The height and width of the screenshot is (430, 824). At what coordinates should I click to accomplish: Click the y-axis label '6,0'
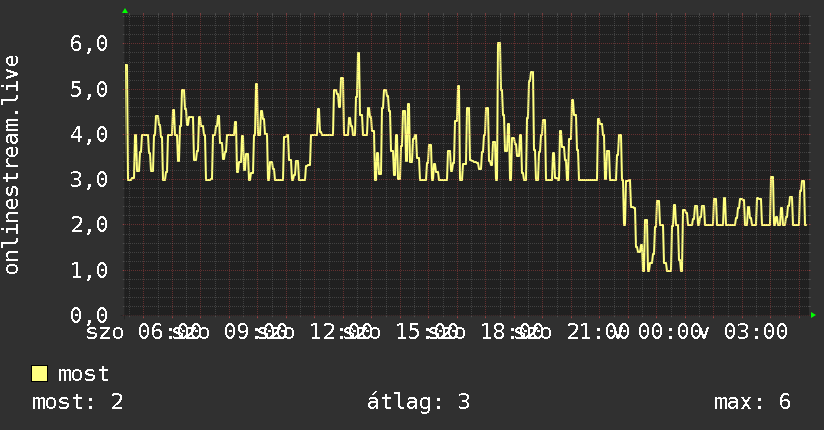pos(89,44)
